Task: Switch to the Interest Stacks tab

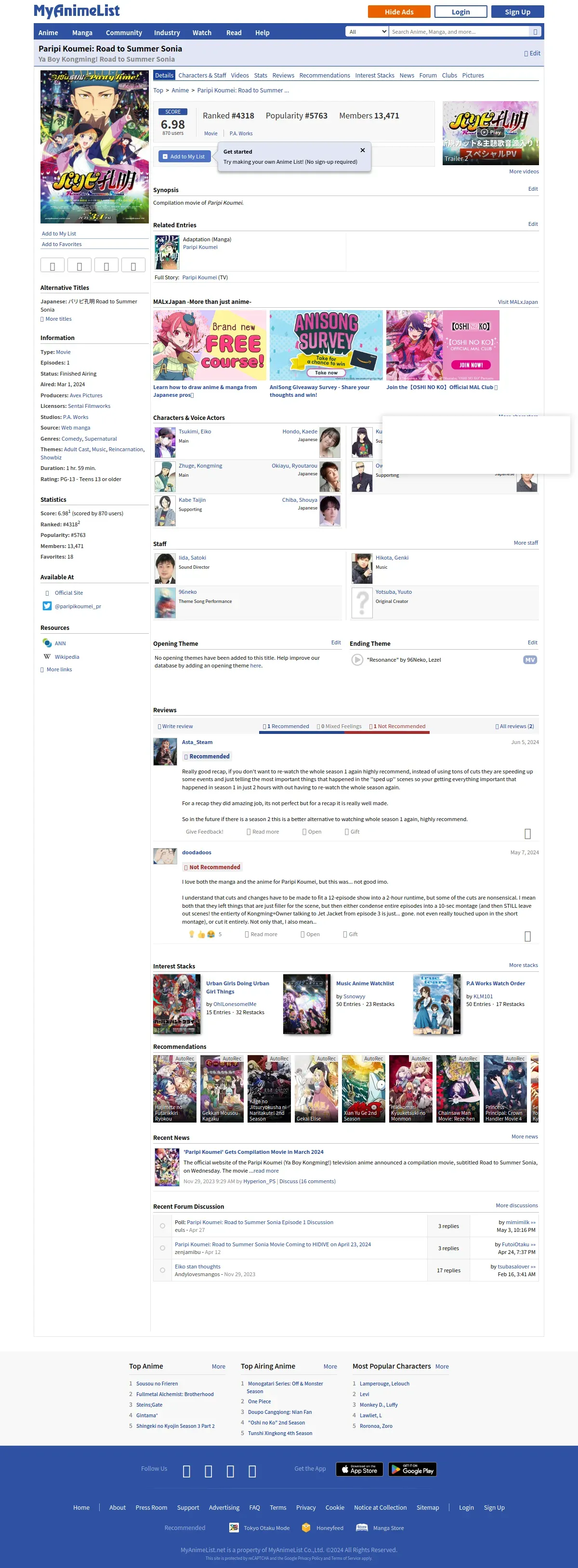Action: 375,76
